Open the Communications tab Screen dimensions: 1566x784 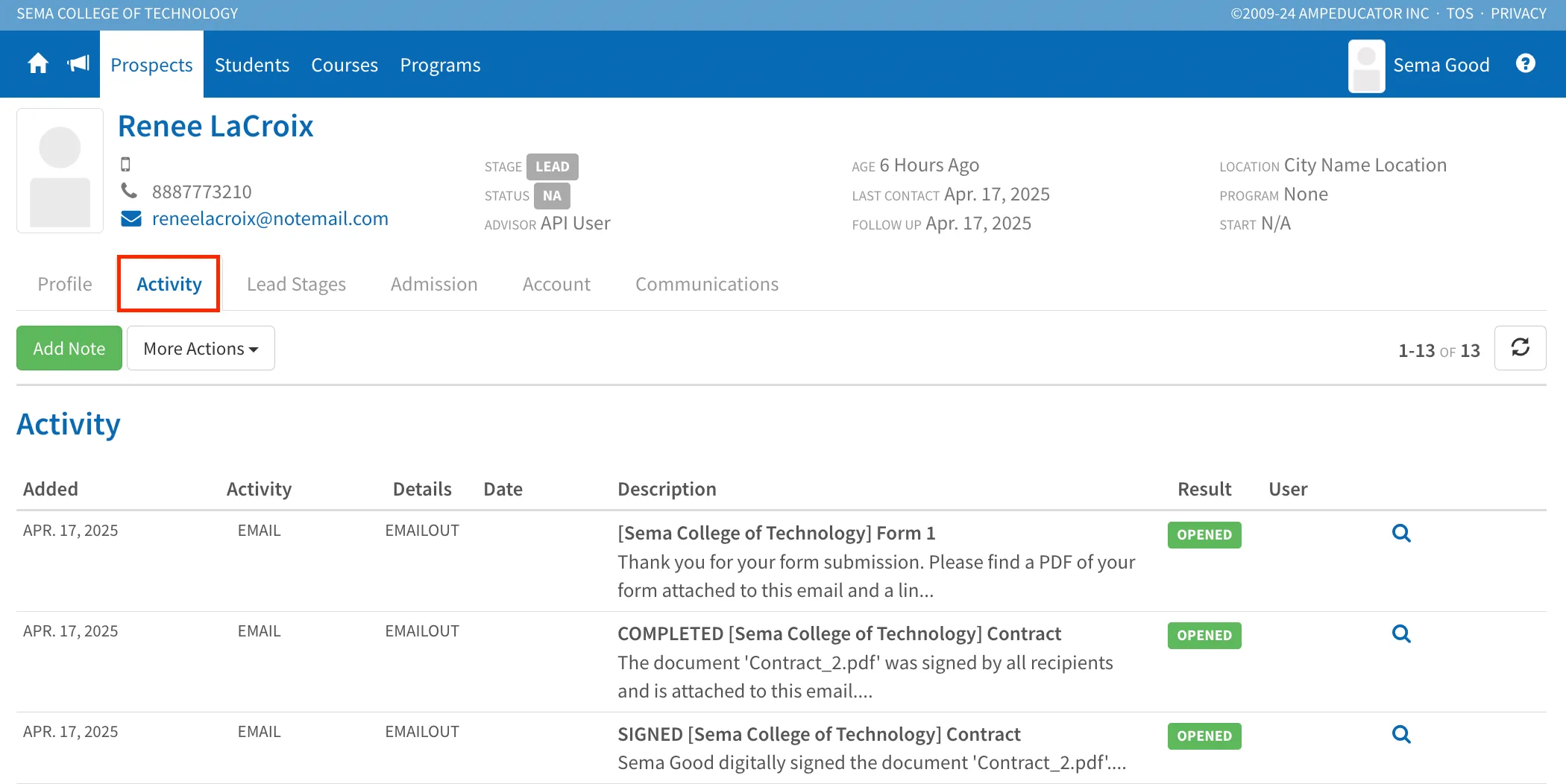click(x=707, y=284)
